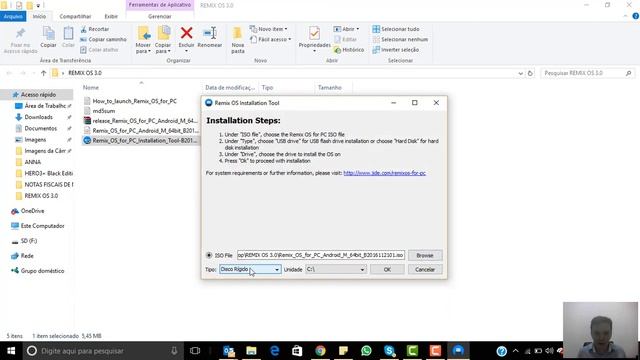Select Recortar in the ribbon
Viewport: 640px width, 360px height.
[95, 29]
